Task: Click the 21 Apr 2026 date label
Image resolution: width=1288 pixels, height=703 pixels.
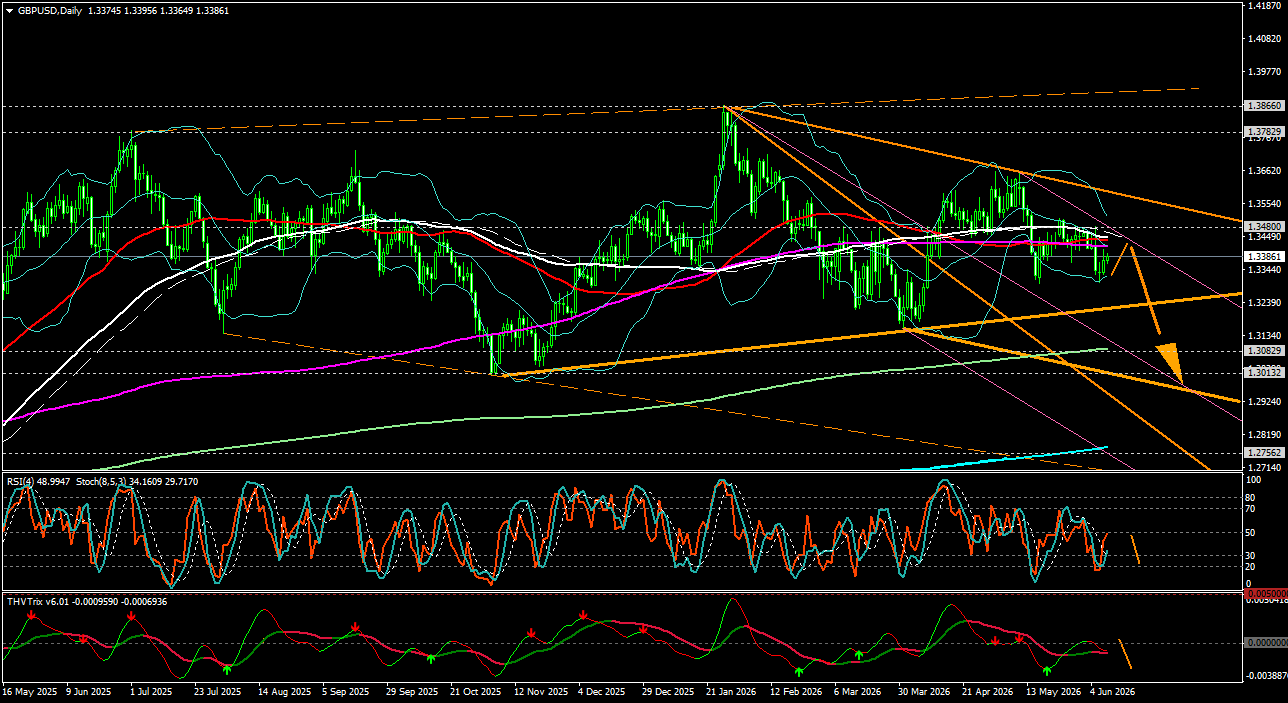Action: (989, 691)
